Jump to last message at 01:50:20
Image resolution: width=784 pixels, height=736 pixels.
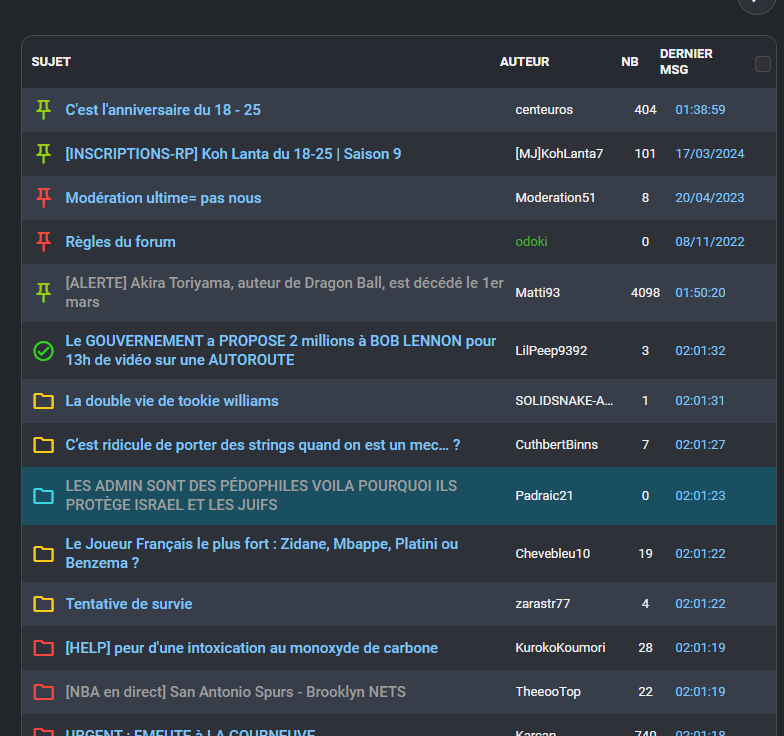pyautogui.click(x=700, y=292)
